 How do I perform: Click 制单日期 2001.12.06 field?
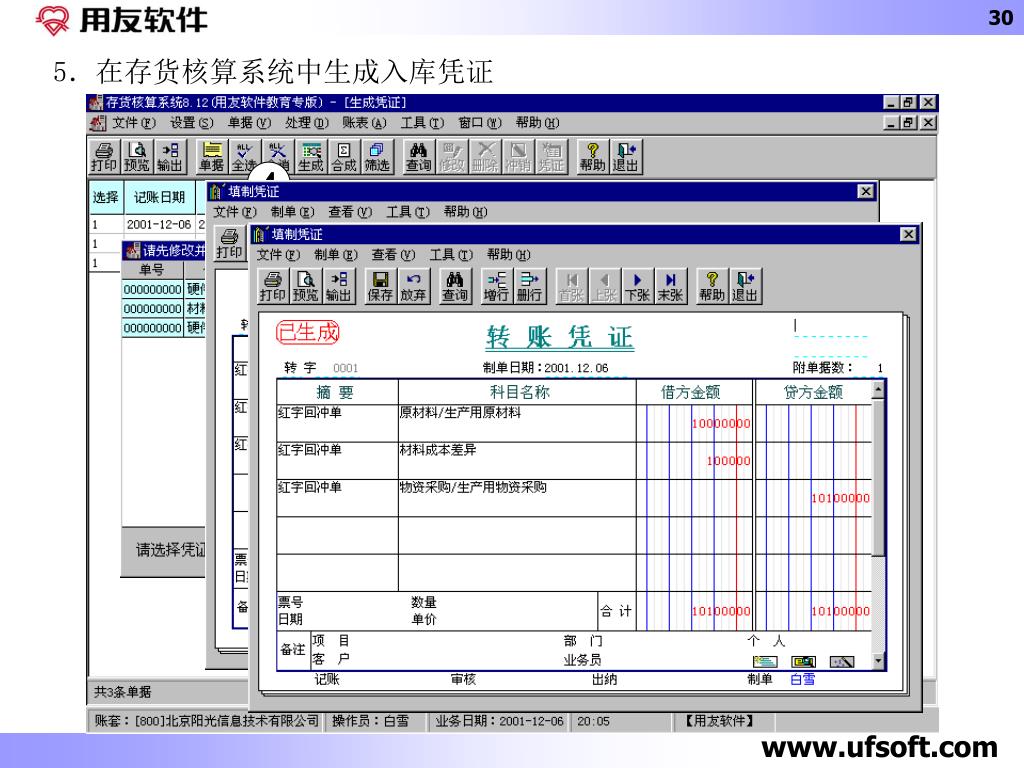coord(576,368)
